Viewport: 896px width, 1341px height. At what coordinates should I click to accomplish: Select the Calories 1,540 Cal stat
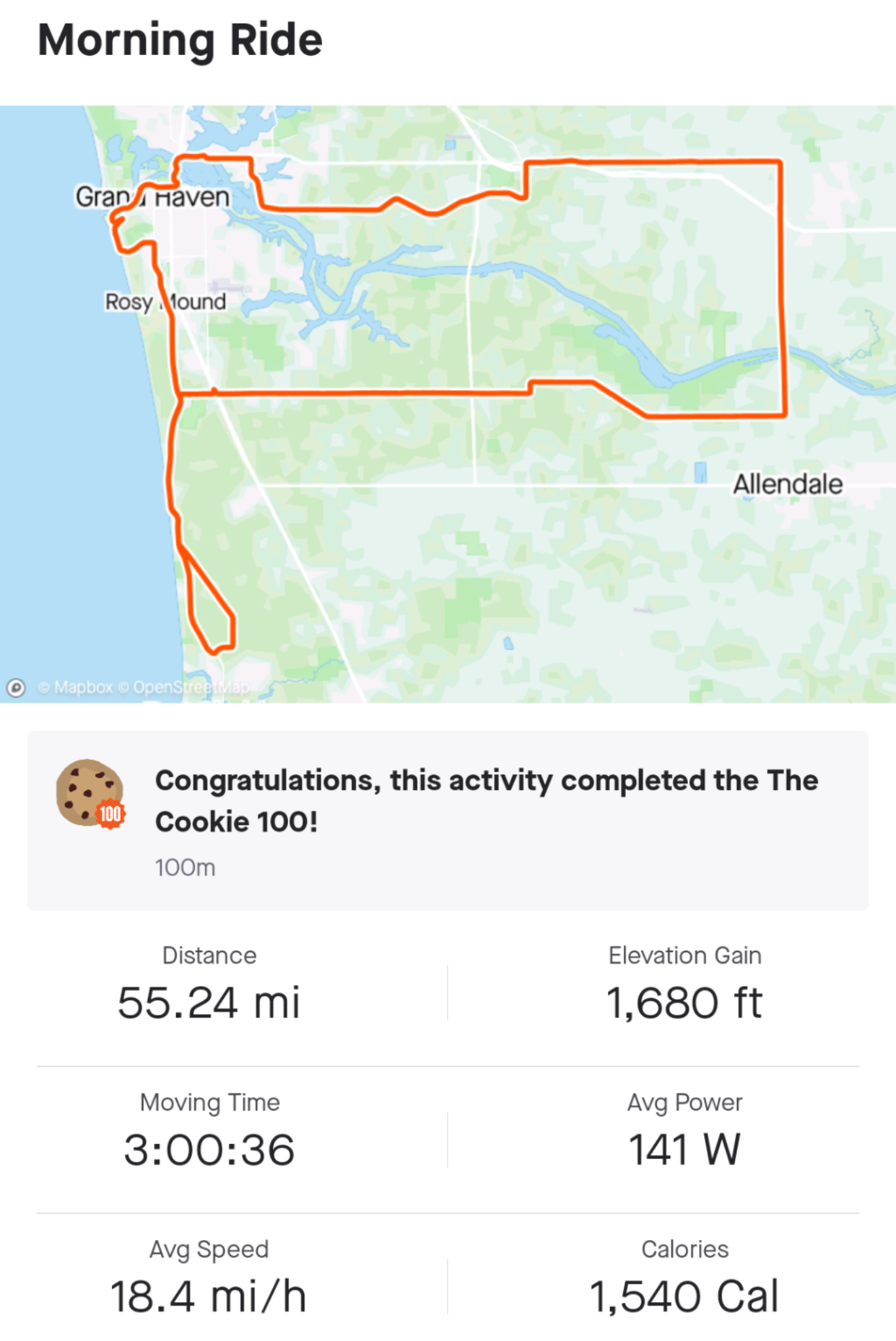(x=685, y=1277)
